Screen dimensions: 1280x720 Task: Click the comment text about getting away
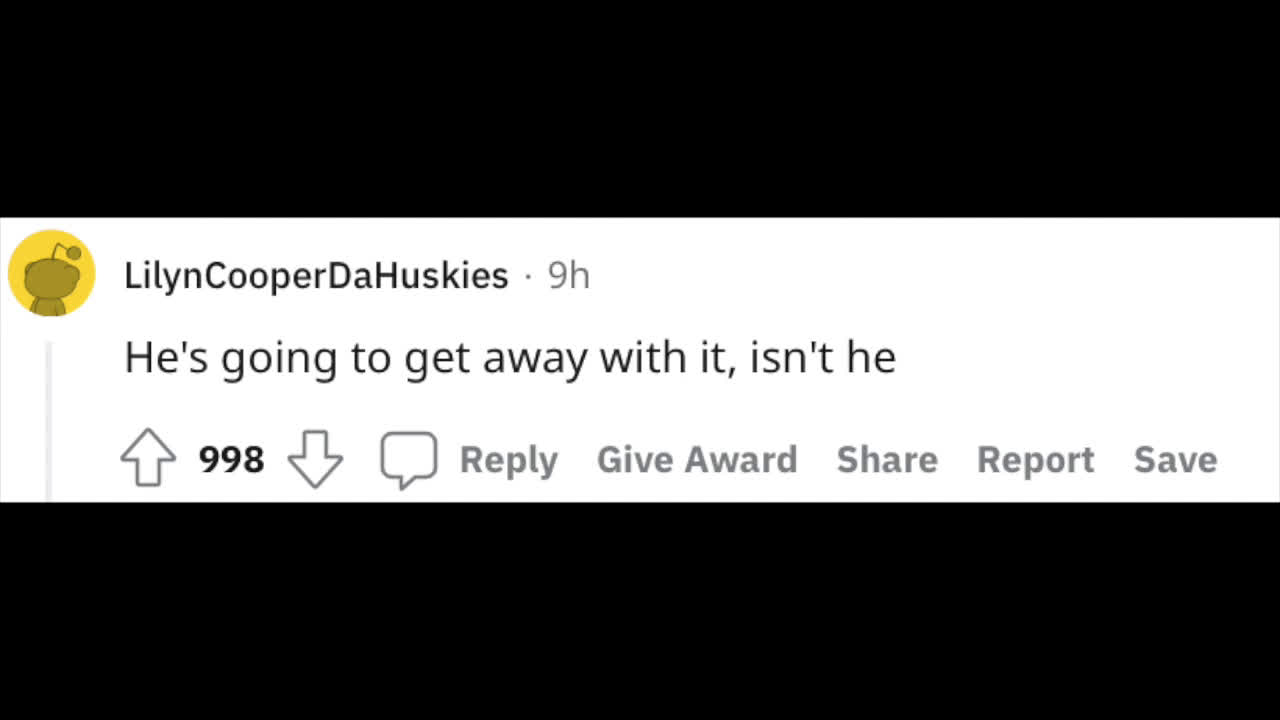click(510, 358)
